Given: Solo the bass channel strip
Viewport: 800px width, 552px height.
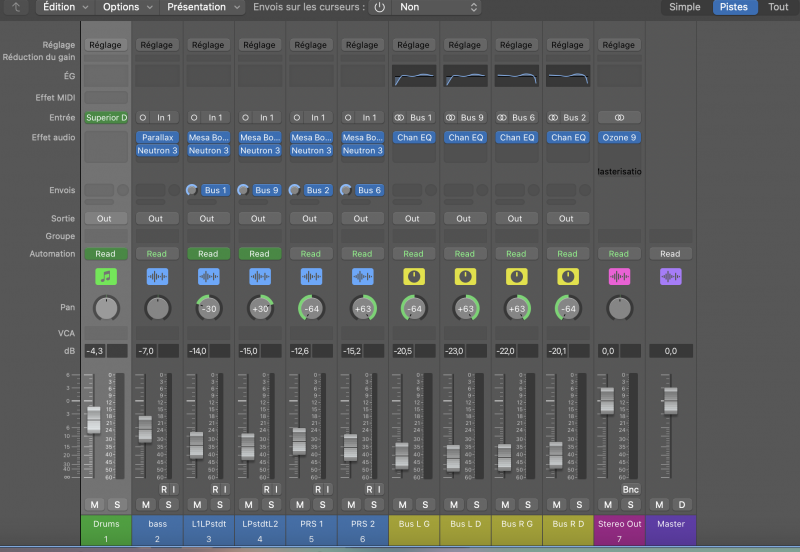Looking at the screenshot, I should tap(168, 504).
